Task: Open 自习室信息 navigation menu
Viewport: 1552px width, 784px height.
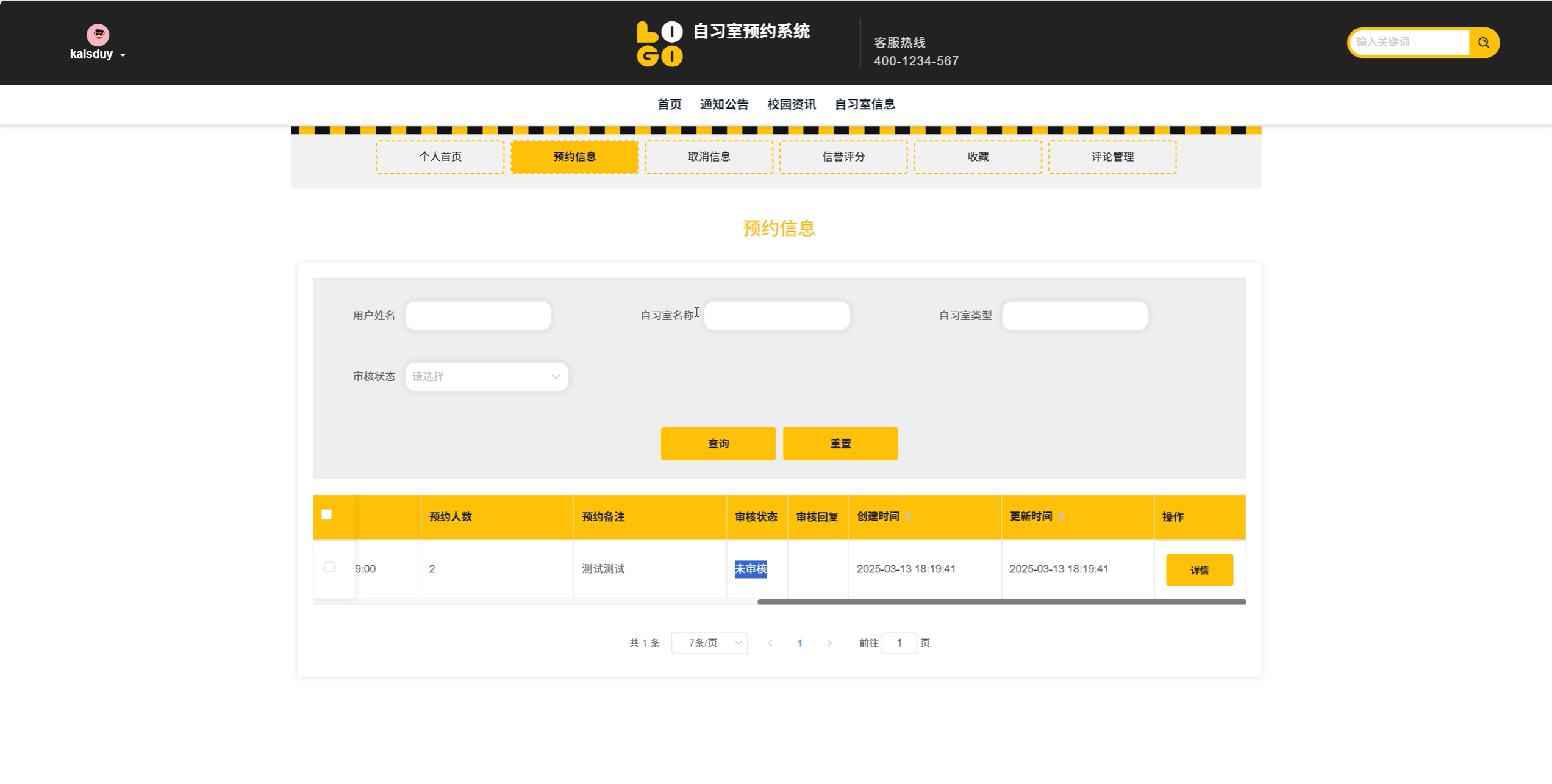Action: point(864,104)
